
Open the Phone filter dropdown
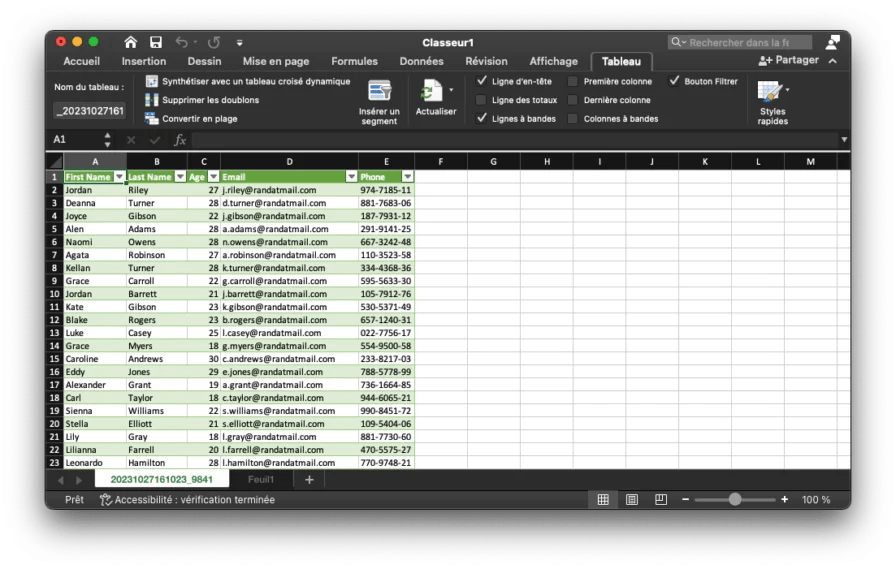coord(407,177)
